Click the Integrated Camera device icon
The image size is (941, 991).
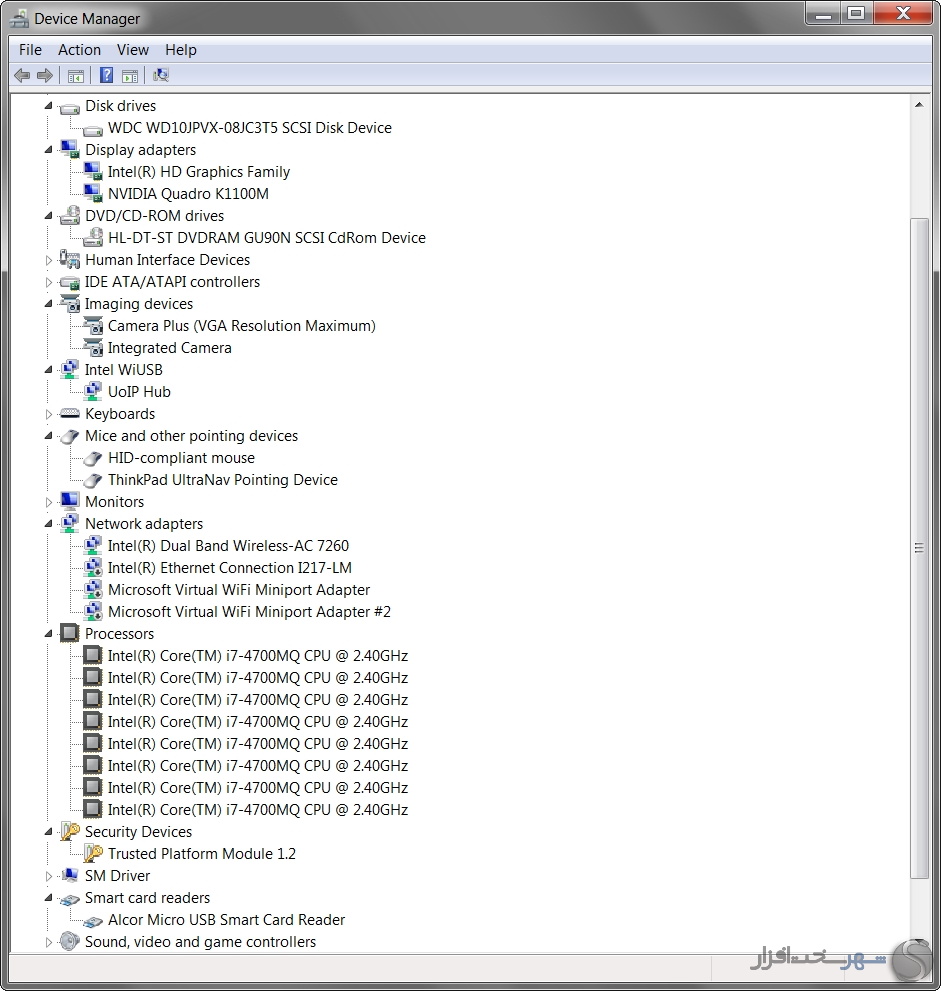click(92, 348)
